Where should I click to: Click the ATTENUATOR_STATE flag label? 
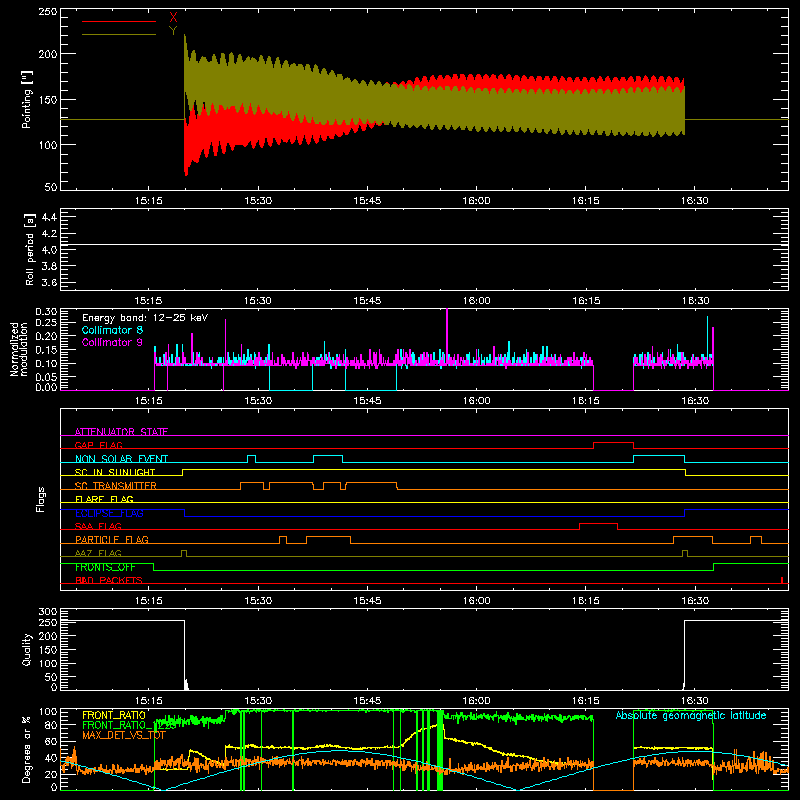pos(121,432)
